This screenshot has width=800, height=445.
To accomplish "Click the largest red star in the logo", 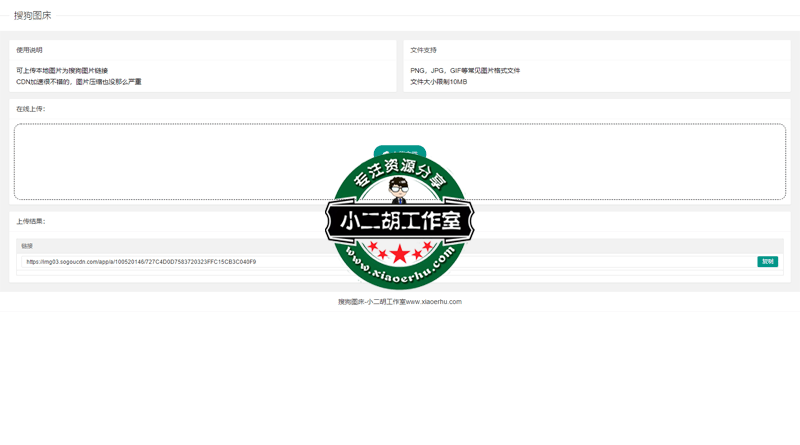I will 400,253.
